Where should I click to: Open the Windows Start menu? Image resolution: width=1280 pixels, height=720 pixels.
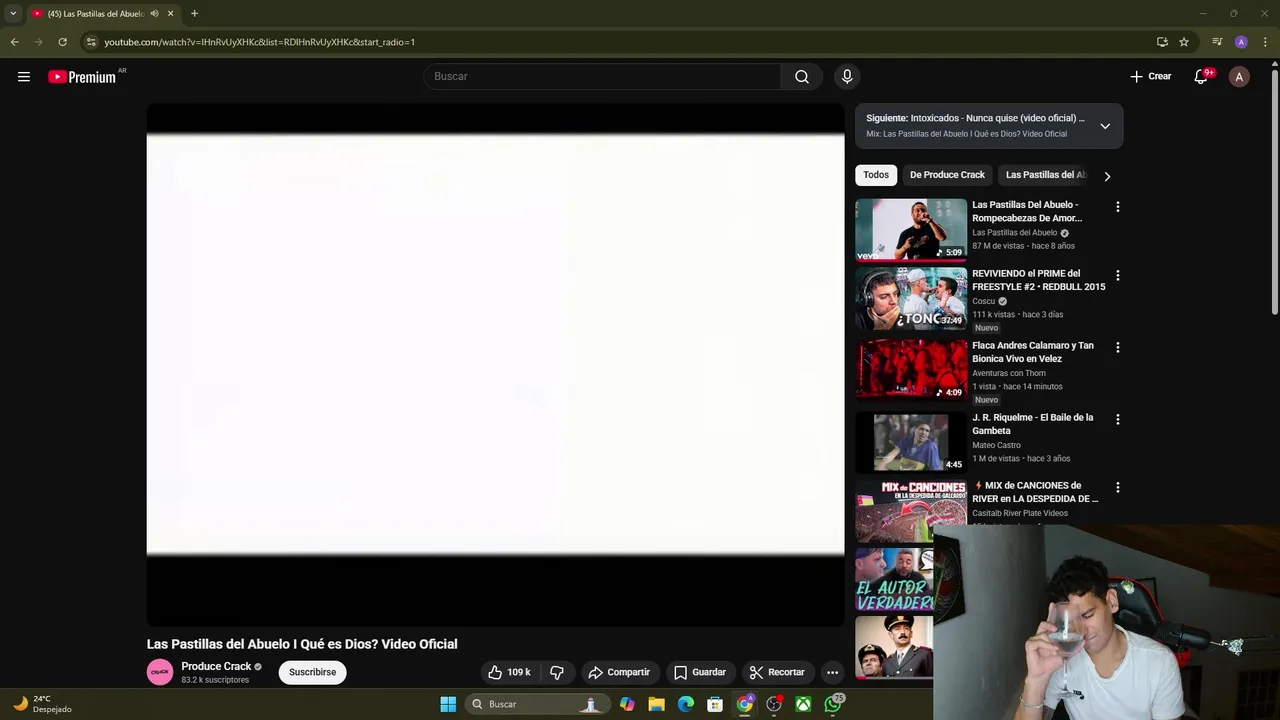pos(448,704)
